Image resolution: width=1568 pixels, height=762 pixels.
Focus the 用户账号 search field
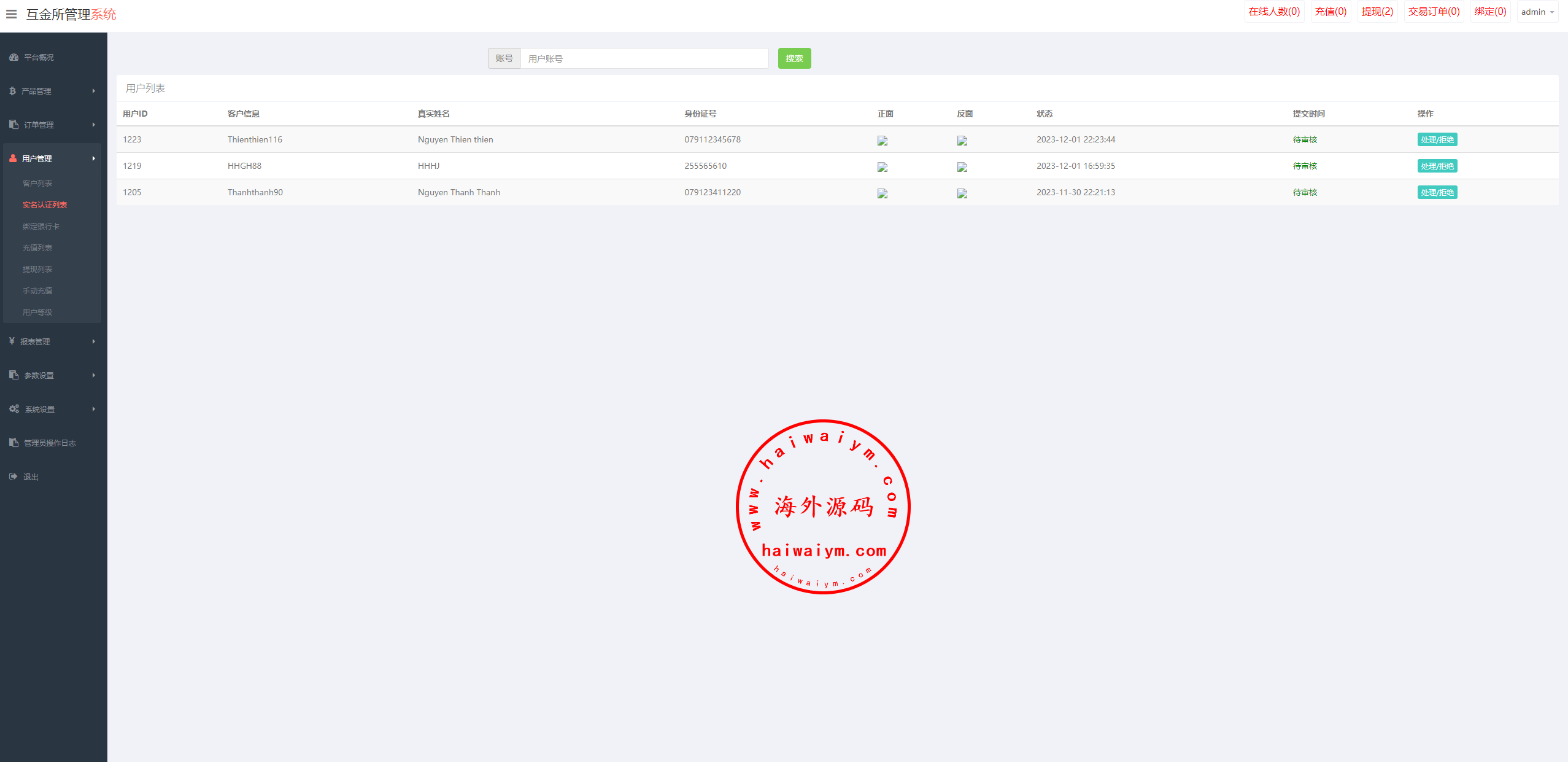pos(644,58)
